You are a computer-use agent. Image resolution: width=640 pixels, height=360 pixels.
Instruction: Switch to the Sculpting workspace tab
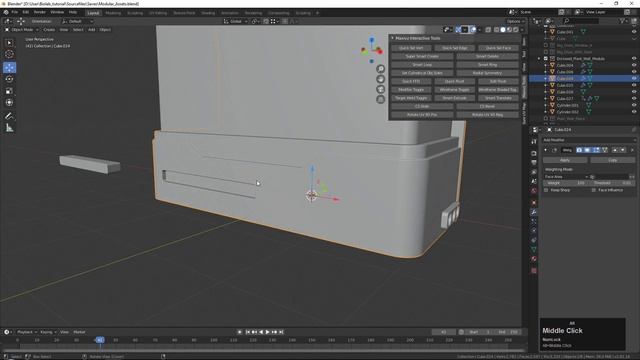point(135,13)
